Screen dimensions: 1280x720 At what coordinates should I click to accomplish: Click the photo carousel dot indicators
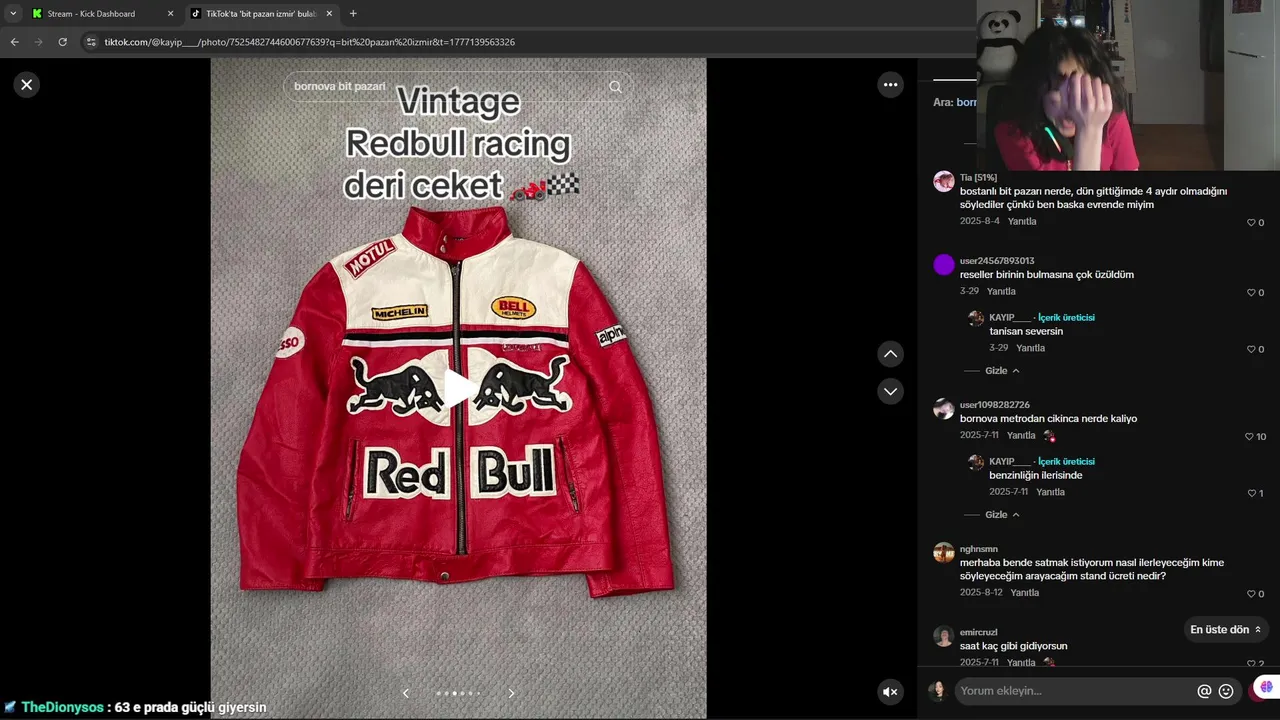[x=458, y=693]
